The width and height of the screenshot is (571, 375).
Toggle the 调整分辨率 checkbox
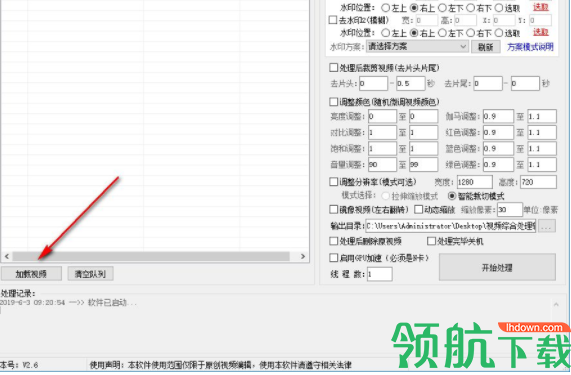(x=333, y=181)
